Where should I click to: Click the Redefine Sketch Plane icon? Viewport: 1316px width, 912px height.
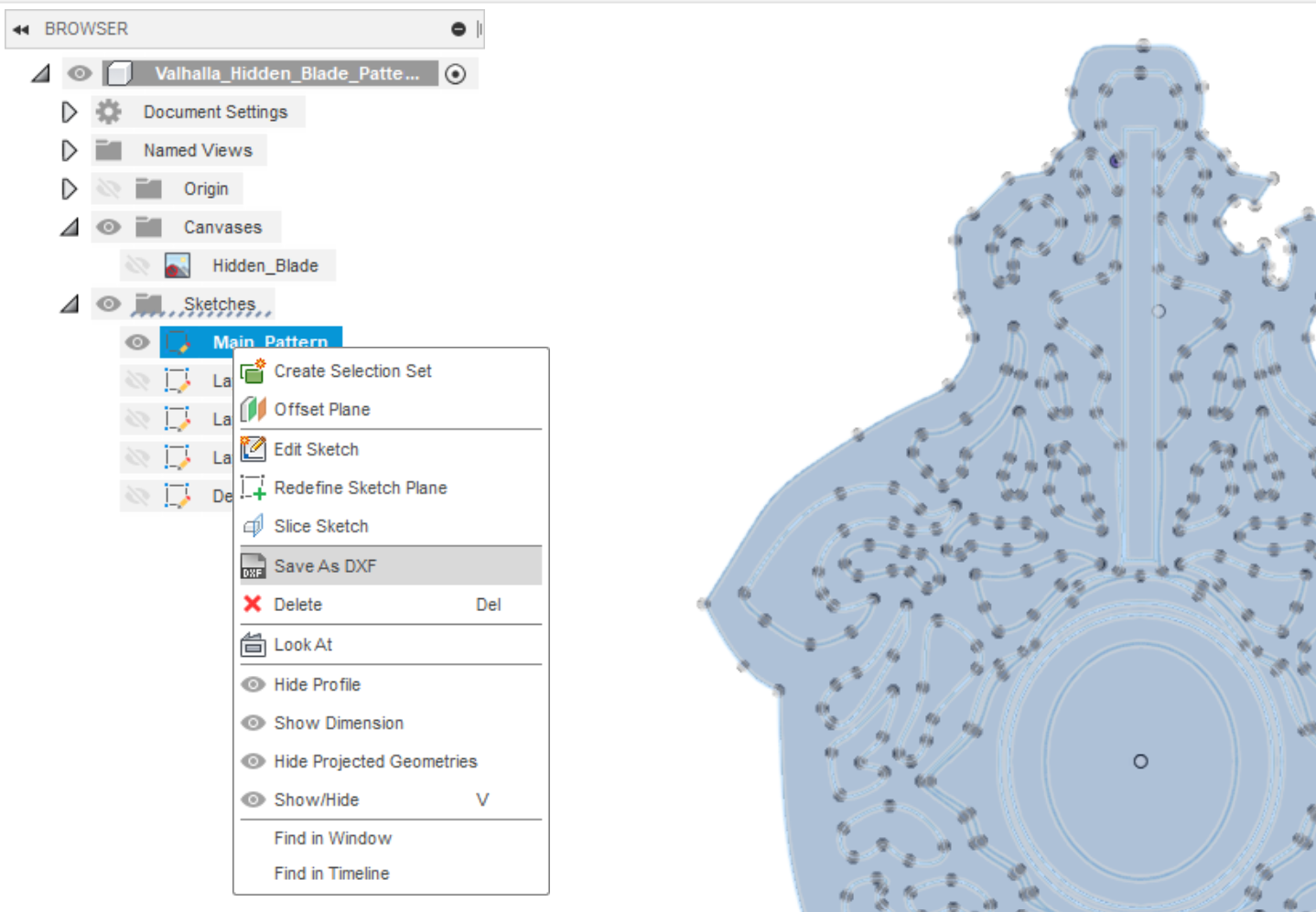253,488
